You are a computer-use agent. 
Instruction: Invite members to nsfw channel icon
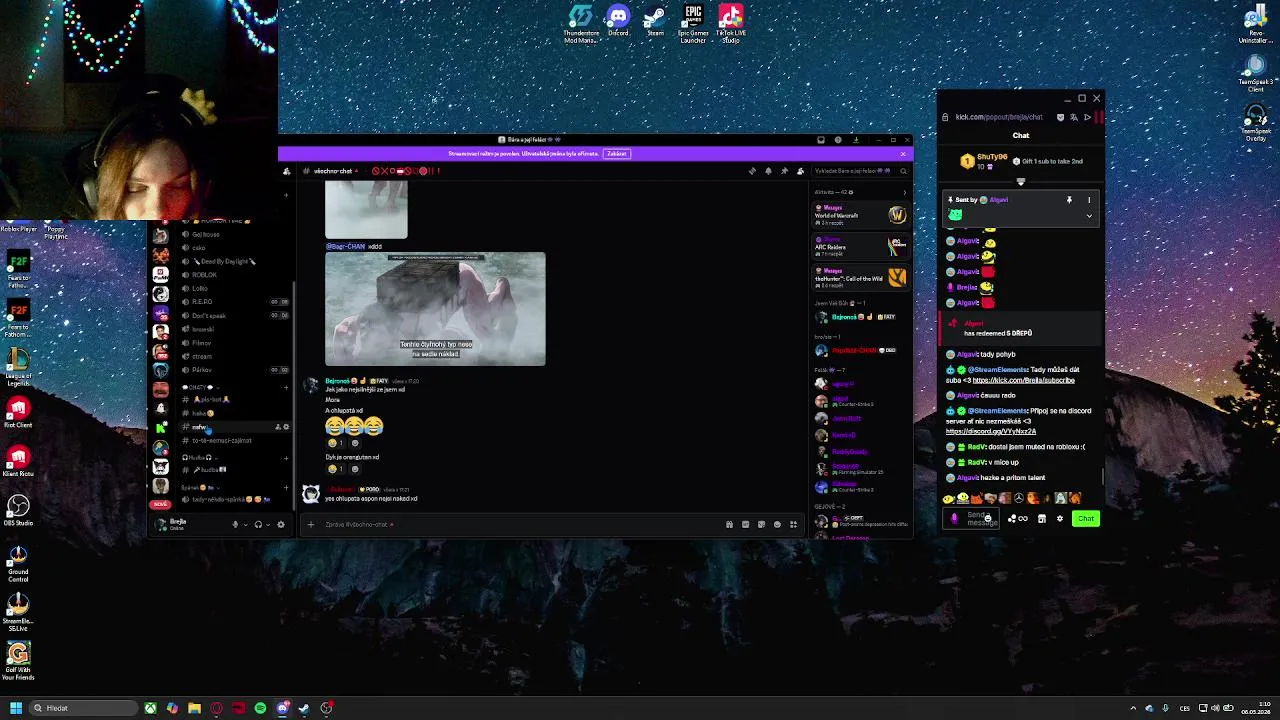tap(278, 427)
